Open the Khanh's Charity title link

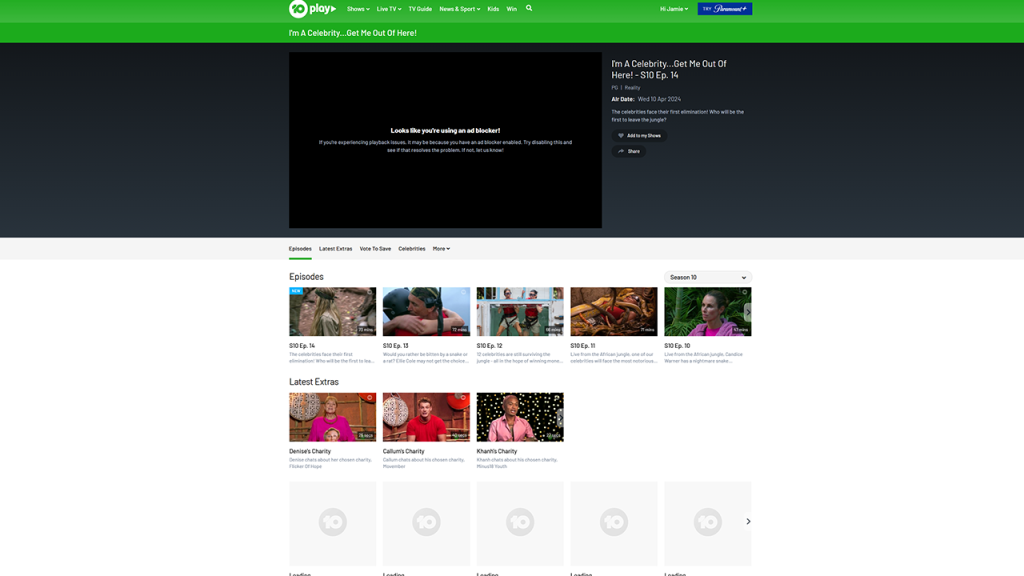tap(497, 451)
